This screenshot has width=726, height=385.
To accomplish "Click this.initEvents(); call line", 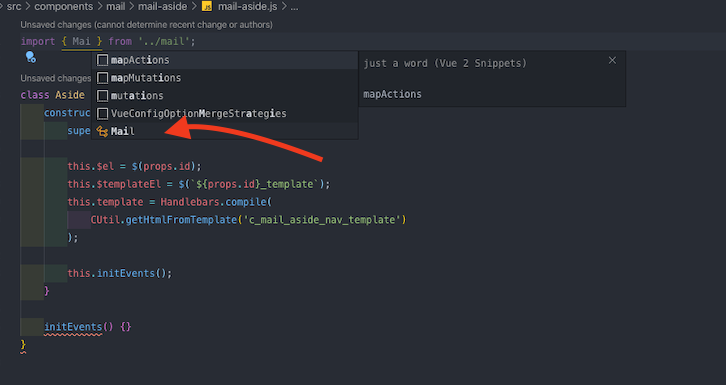I will (x=119, y=273).
